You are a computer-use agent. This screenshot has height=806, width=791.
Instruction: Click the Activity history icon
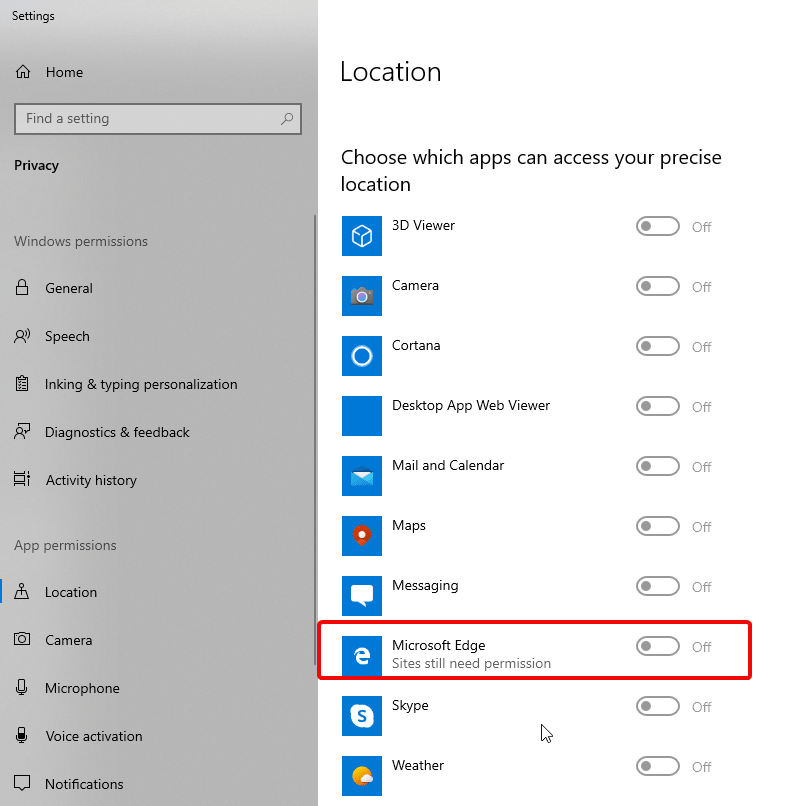pyautogui.click(x=22, y=479)
